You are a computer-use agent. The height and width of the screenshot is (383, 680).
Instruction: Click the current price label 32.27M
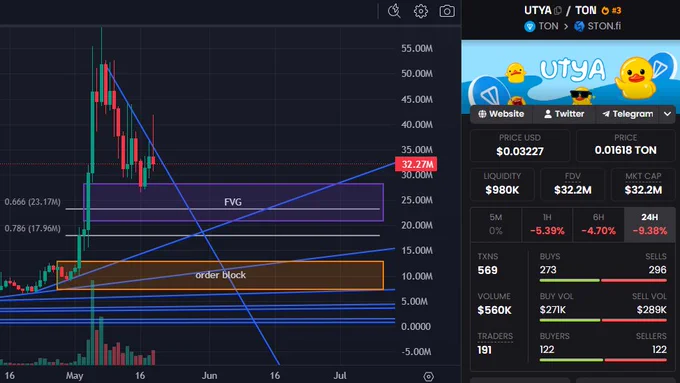[416, 164]
